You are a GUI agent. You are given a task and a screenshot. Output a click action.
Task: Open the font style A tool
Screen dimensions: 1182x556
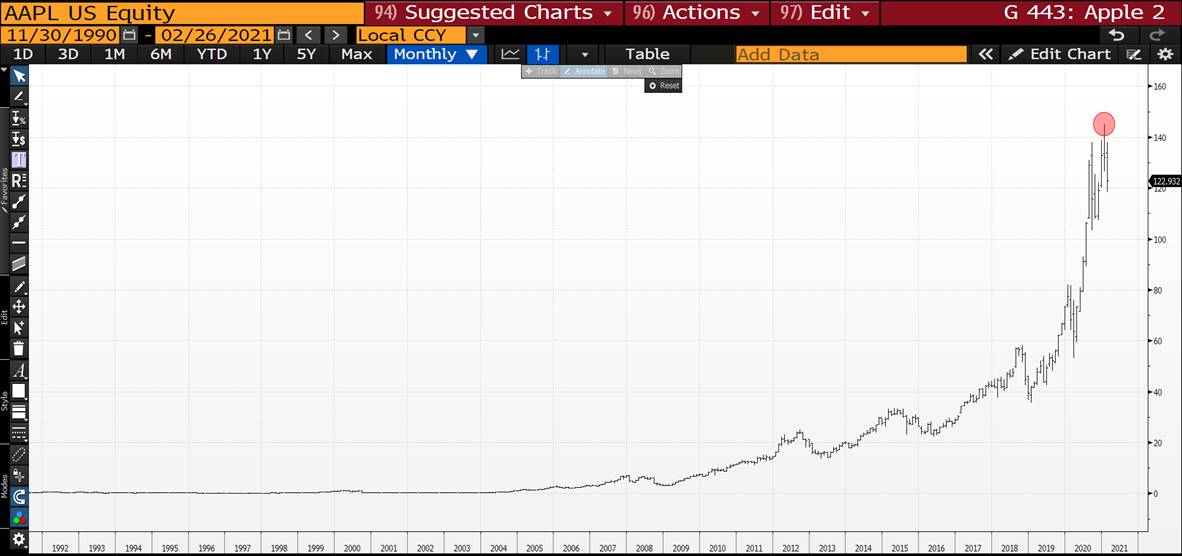tap(19, 371)
